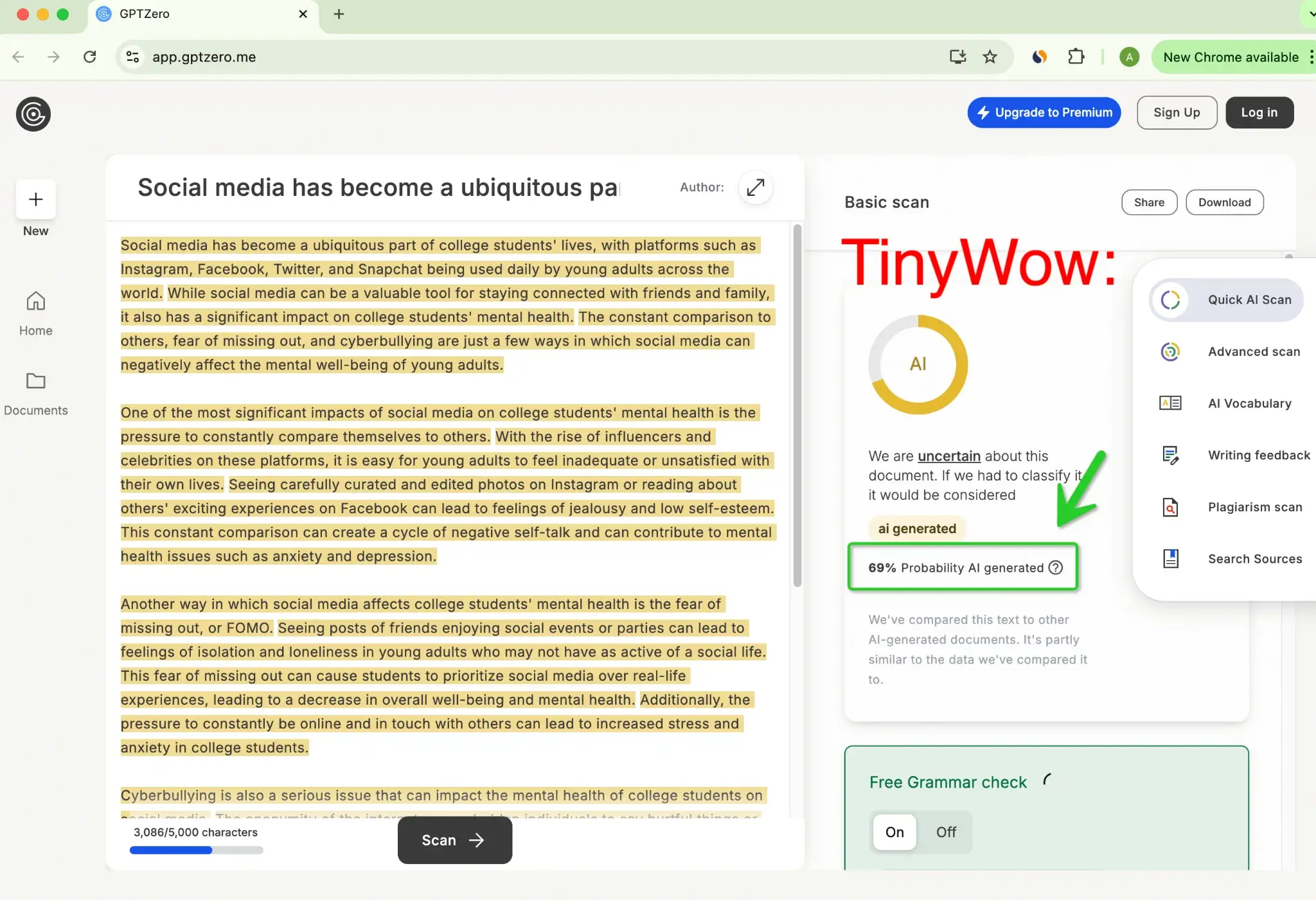Click paragraph starting 'Another way in which'
This screenshot has width=1316, height=900.
[x=443, y=676]
